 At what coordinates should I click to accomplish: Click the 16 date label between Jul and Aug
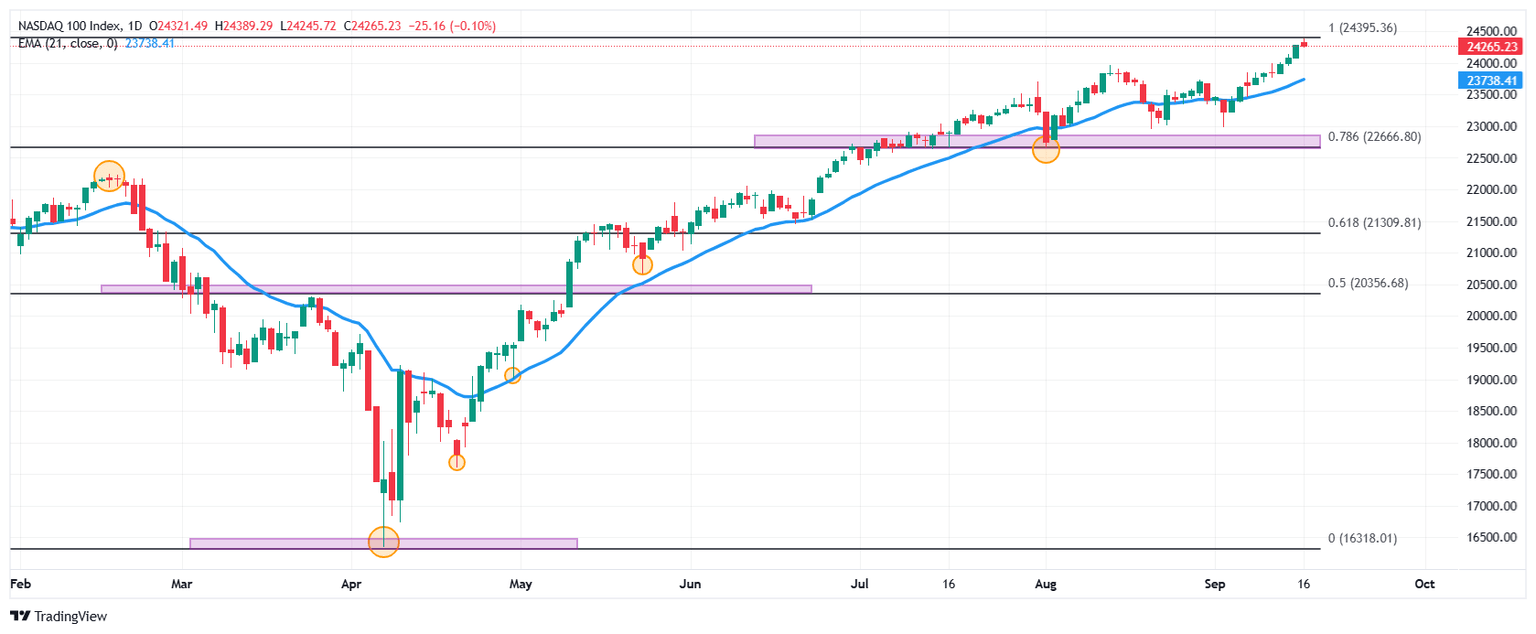click(949, 583)
